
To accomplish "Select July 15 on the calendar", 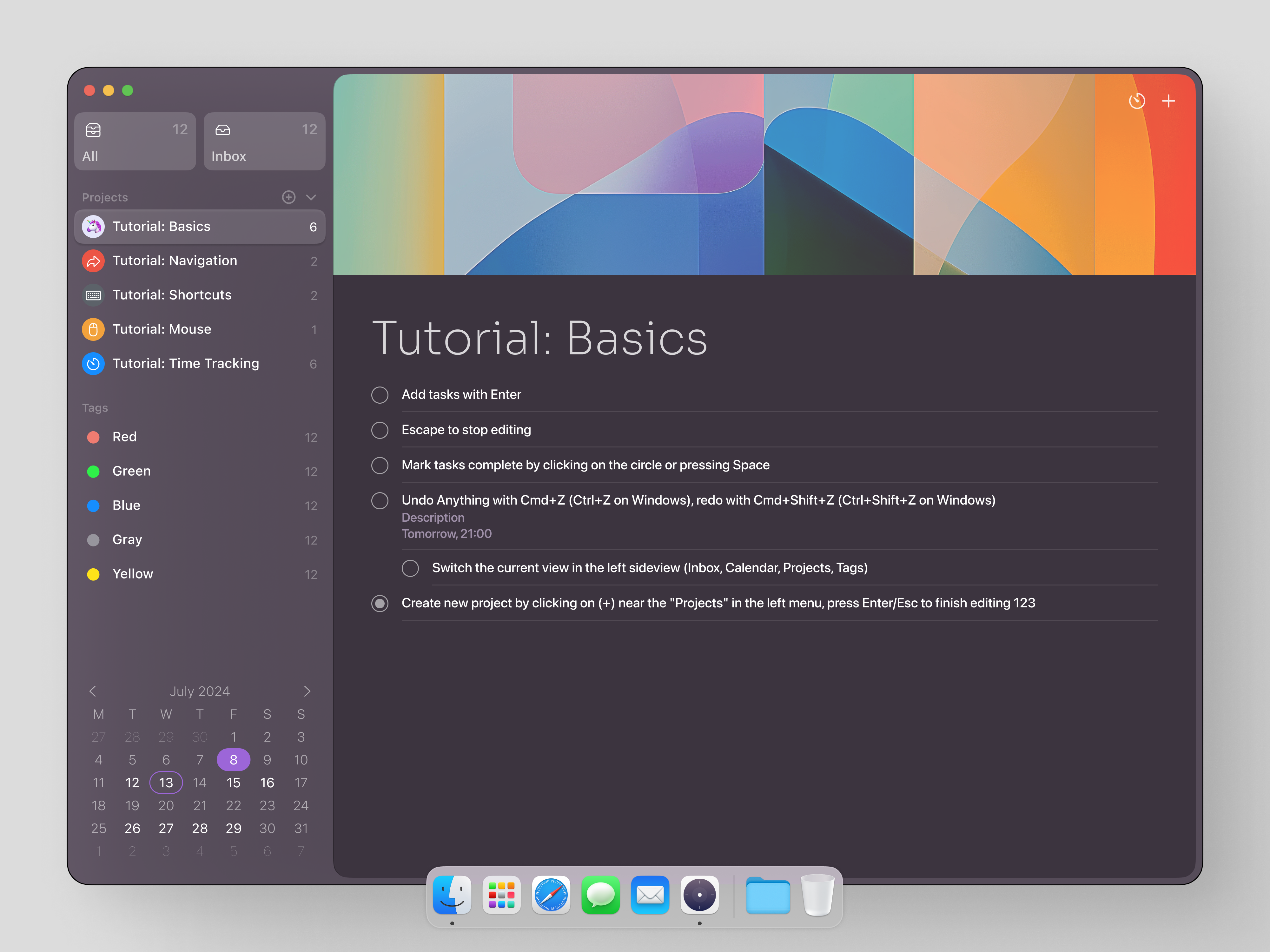I will 233,783.
